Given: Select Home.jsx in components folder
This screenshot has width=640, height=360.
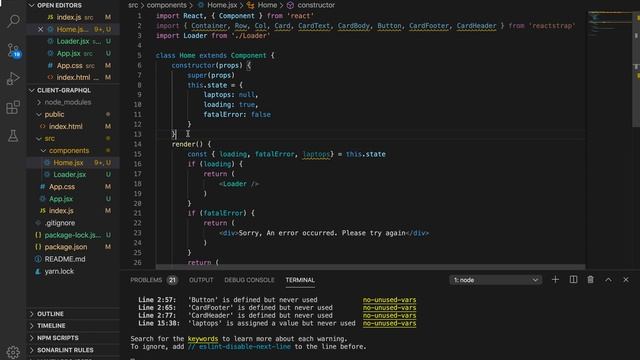Looking at the screenshot, I should (x=73, y=162).
